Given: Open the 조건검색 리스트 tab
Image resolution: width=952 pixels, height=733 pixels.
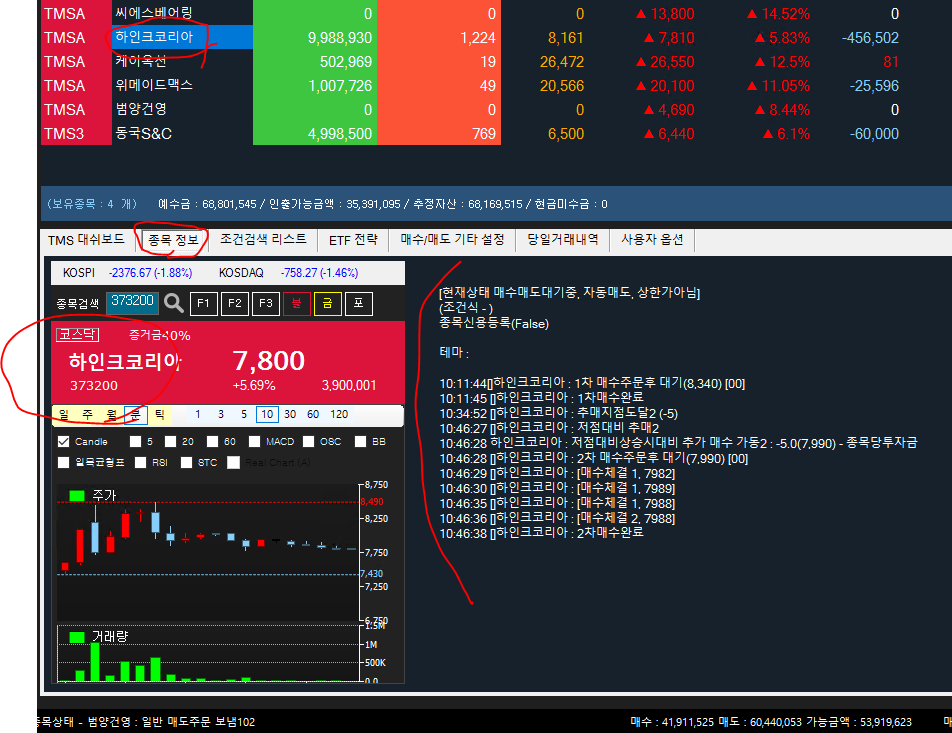Looking at the screenshot, I should [x=263, y=240].
